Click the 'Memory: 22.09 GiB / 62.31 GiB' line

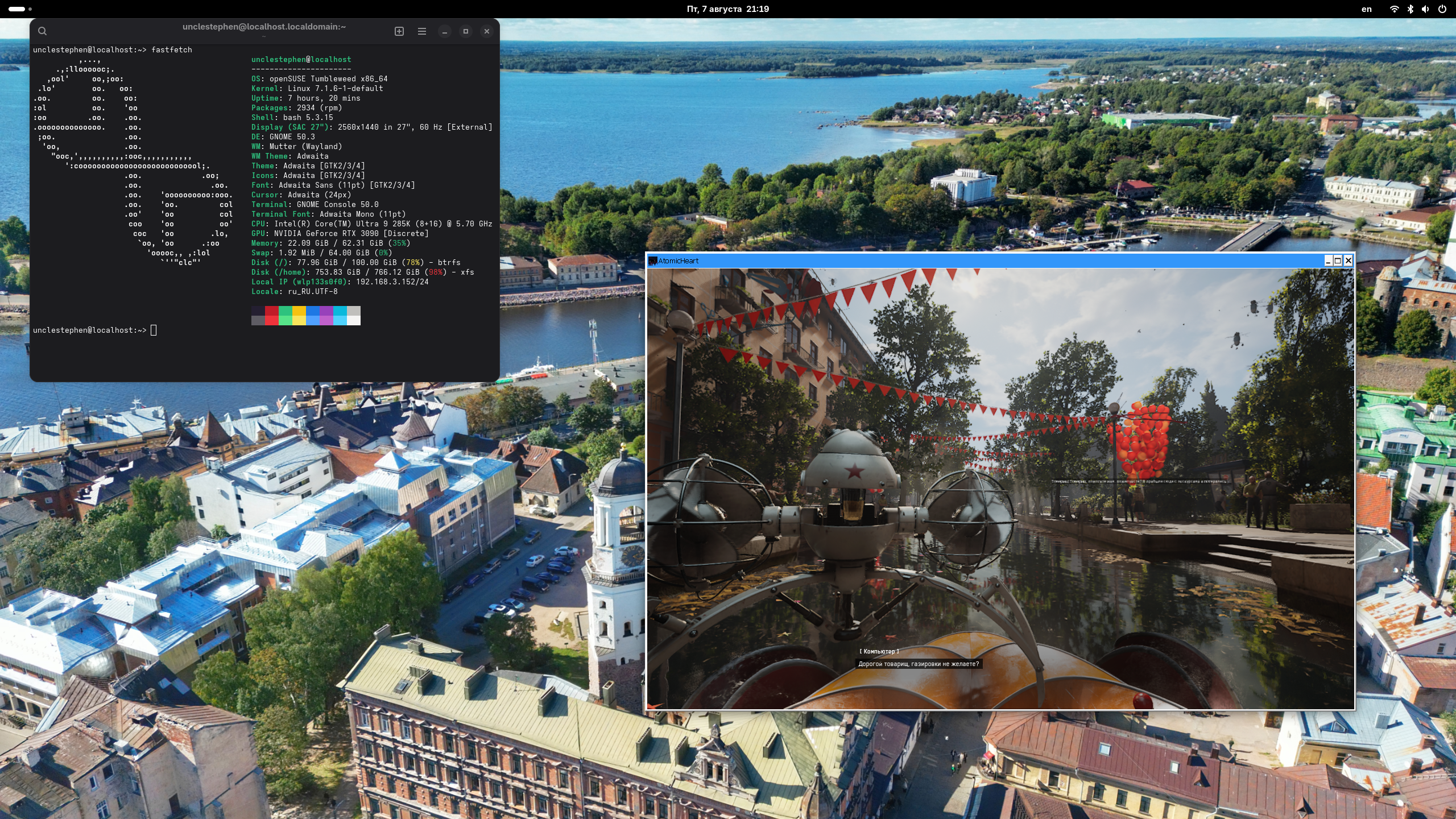(331, 243)
